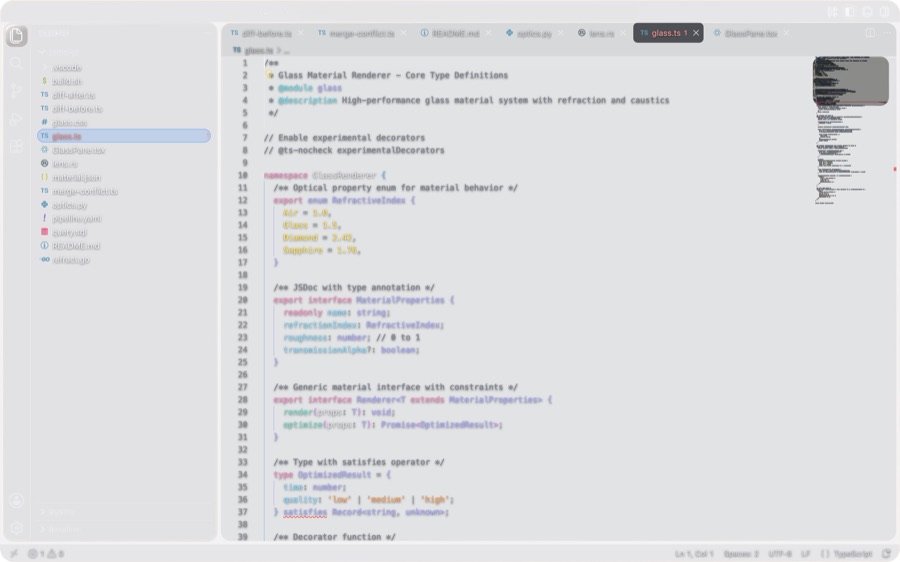The image size is (900, 562).
Task: Switch to the optics.py tab
Action: pyautogui.click(x=533, y=33)
